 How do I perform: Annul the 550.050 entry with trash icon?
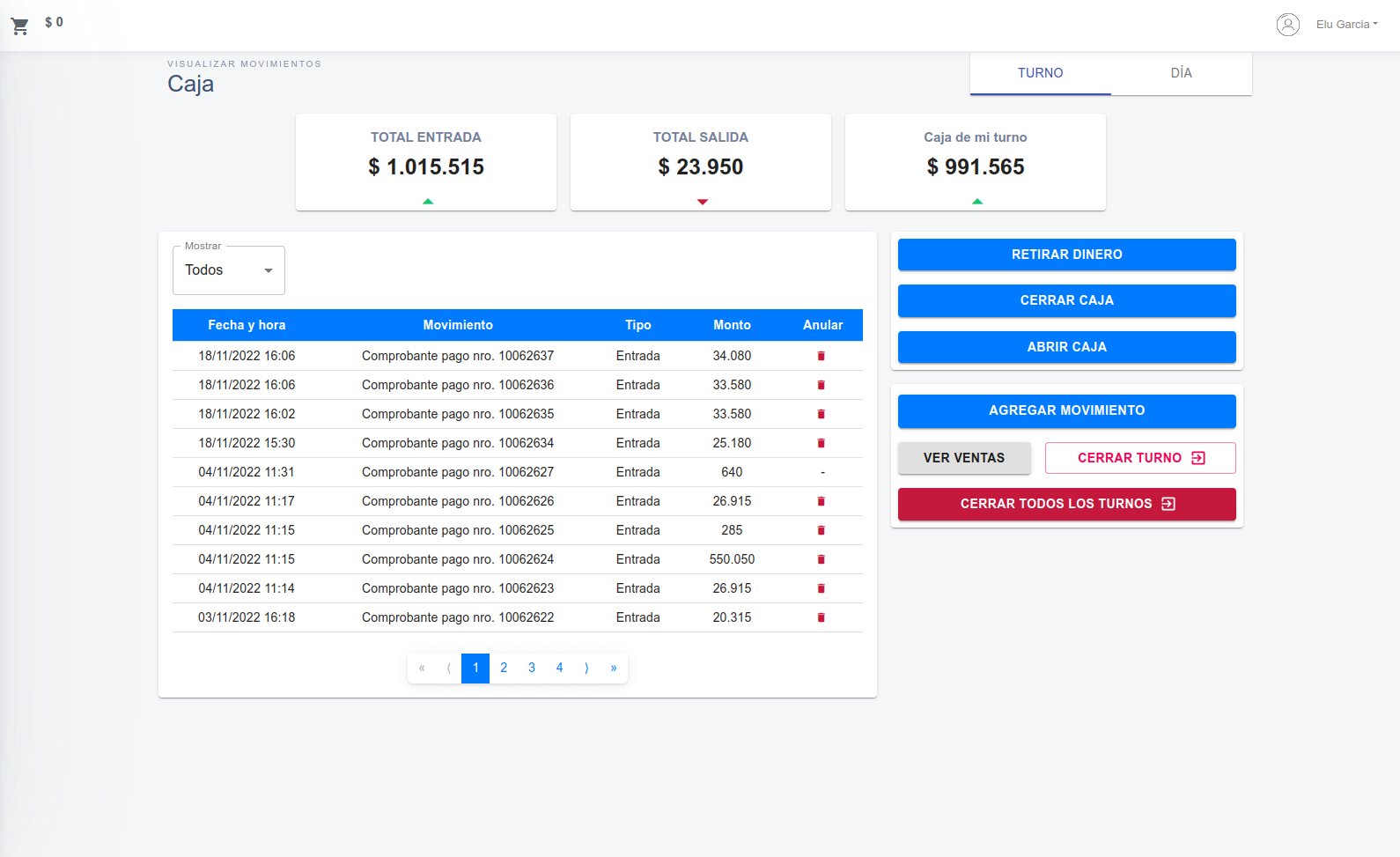point(821,559)
